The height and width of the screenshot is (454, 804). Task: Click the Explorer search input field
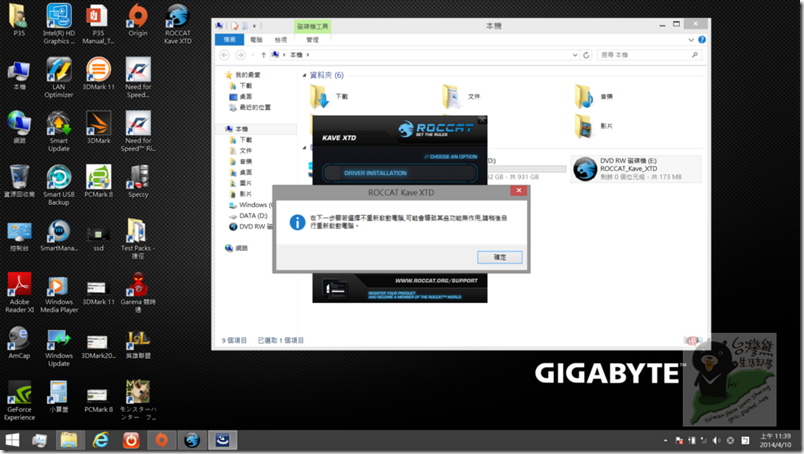tap(649, 55)
